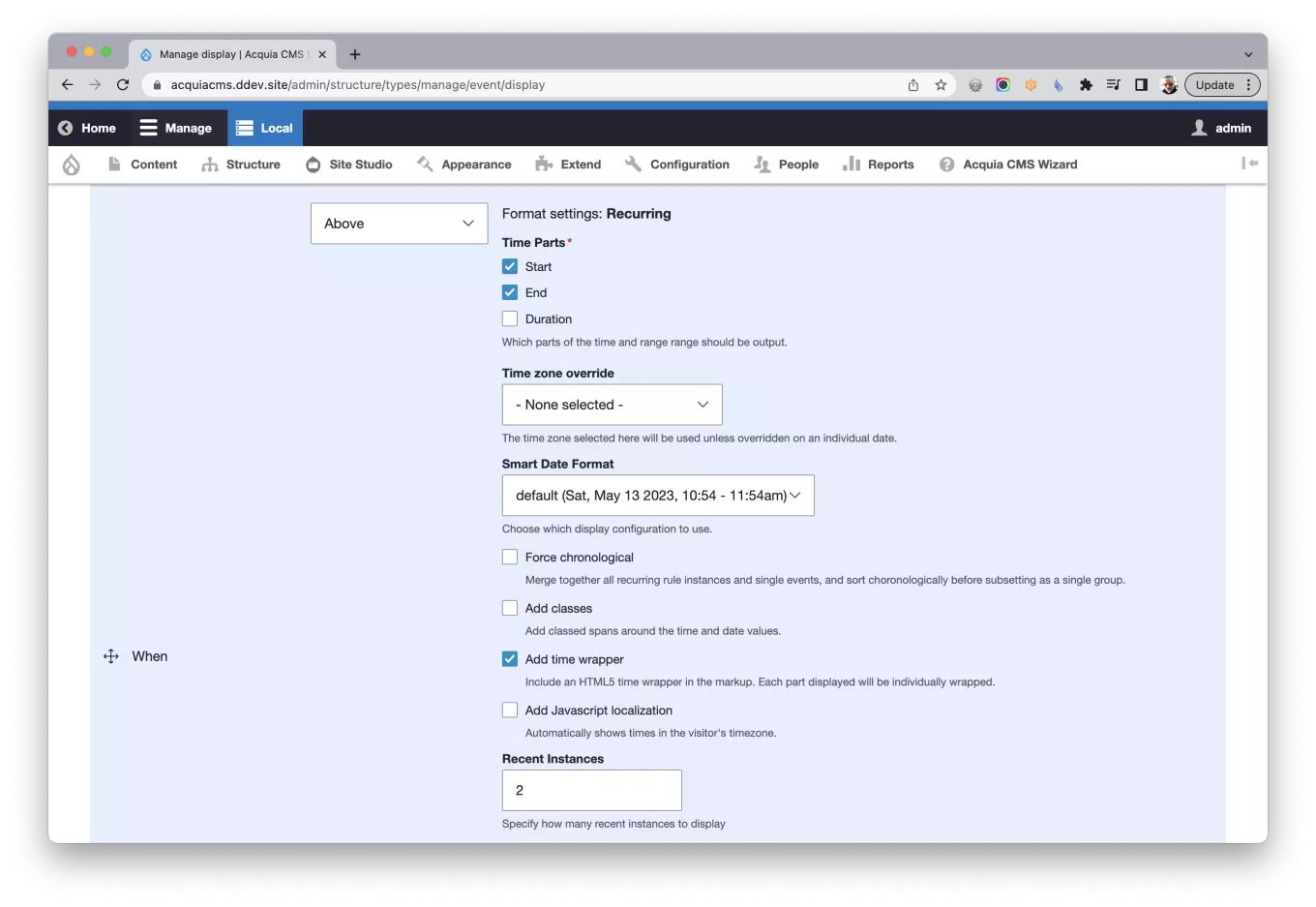1316x907 pixels.
Task: Click the browser Update button
Action: pos(1214,85)
